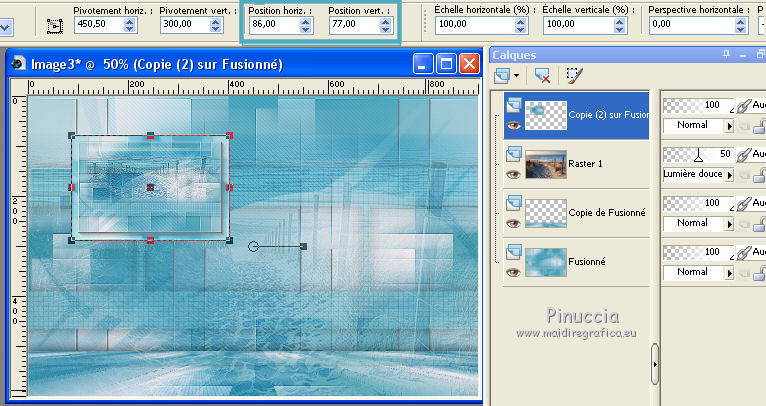
Task: Click the Perspective horizontale field 0,00
Action: [692, 25]
